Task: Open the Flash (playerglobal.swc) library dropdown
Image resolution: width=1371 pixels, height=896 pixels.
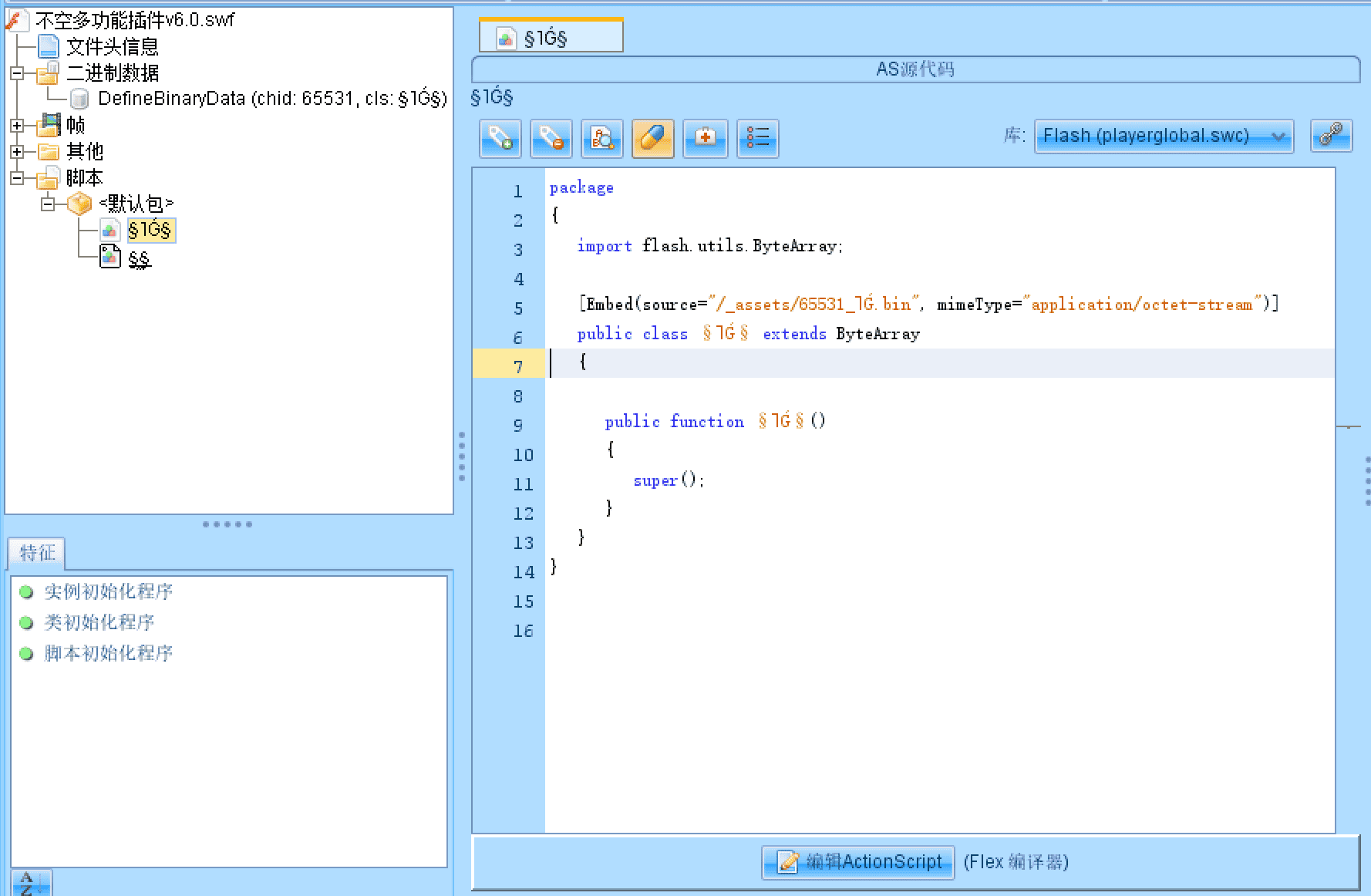Action: click(1164, 136)
